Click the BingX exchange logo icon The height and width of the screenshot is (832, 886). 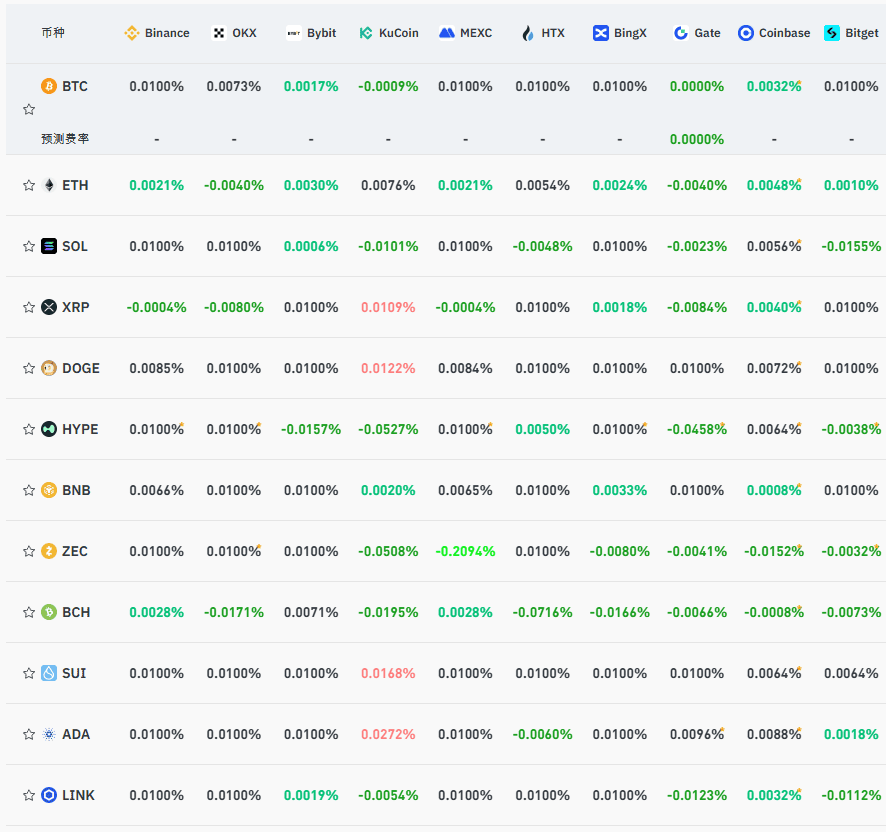[x=601, y=33]
